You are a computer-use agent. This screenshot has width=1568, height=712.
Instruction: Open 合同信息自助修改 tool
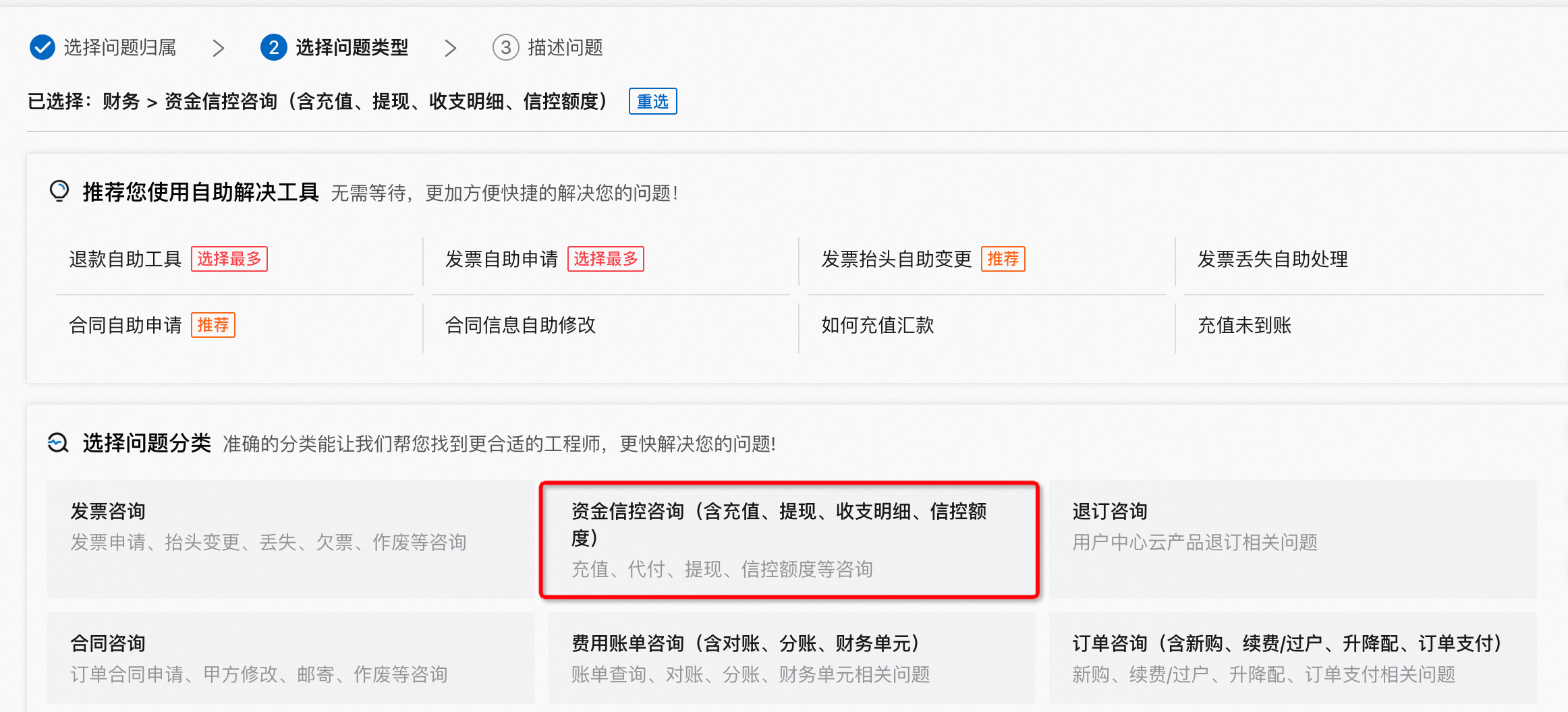coord(520,325)
